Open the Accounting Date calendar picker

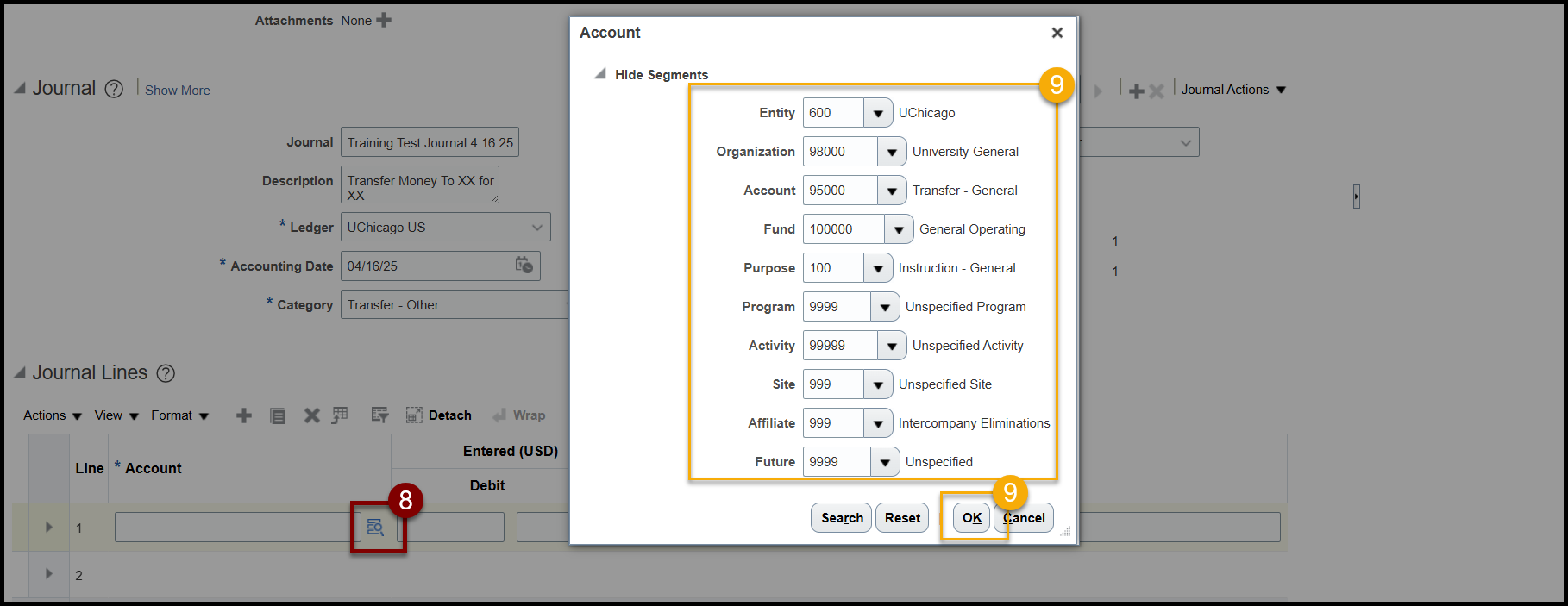tap(524, 266)
